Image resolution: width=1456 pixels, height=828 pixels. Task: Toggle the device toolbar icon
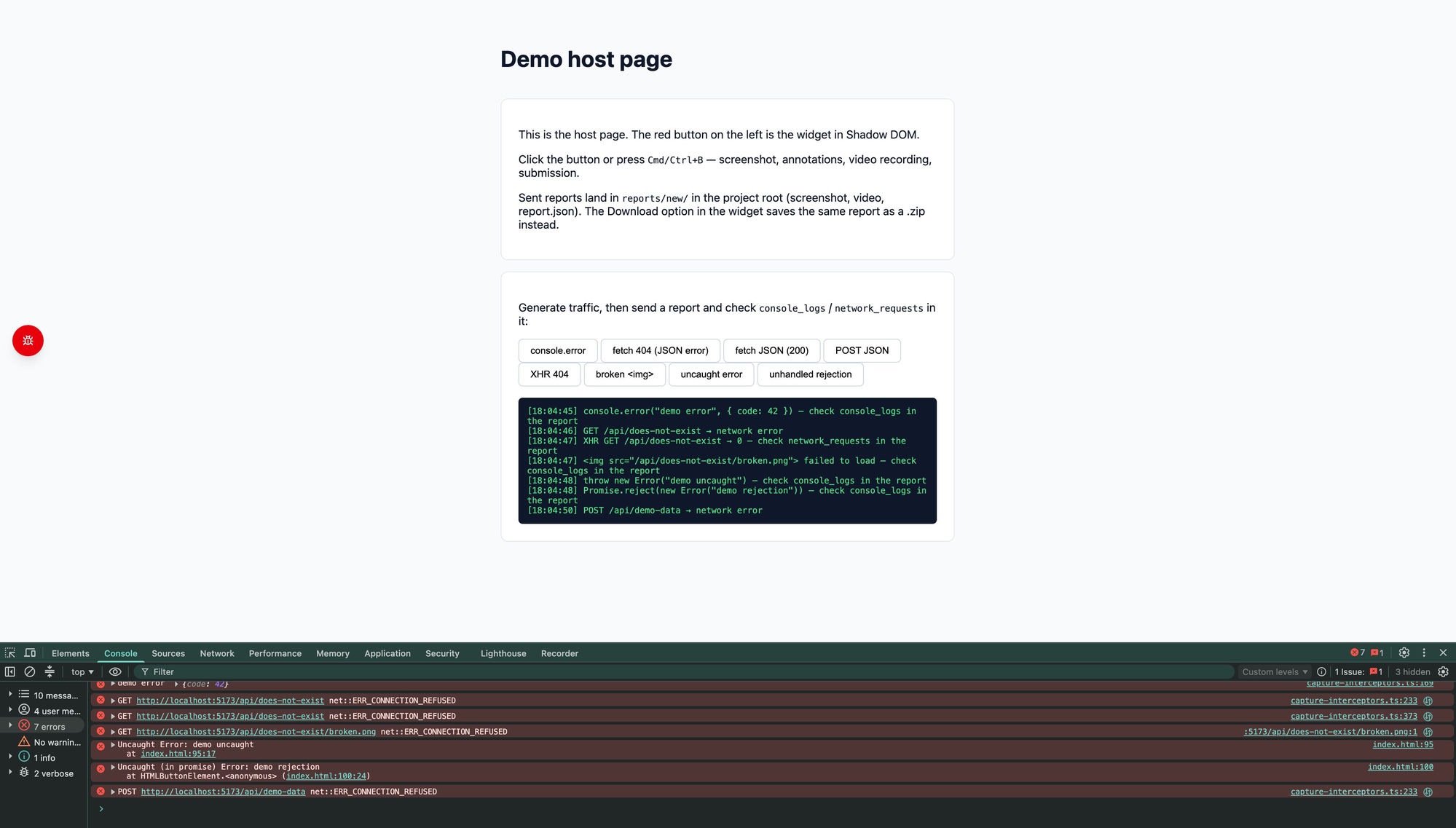[x=30, y=653]
